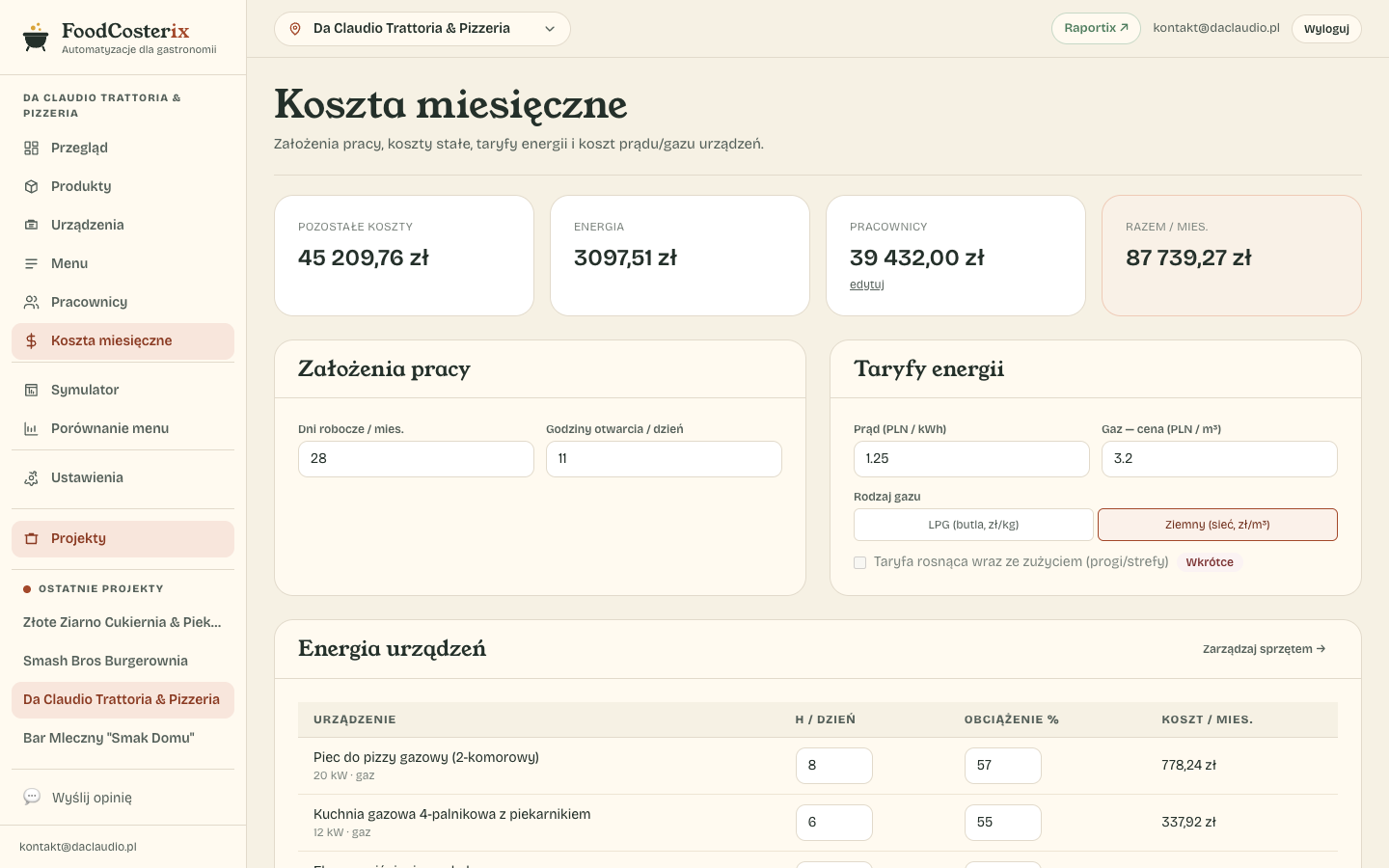
Task: Click the Pracownicy people icon
Action: pyautogui.click(x=31, y=302)
